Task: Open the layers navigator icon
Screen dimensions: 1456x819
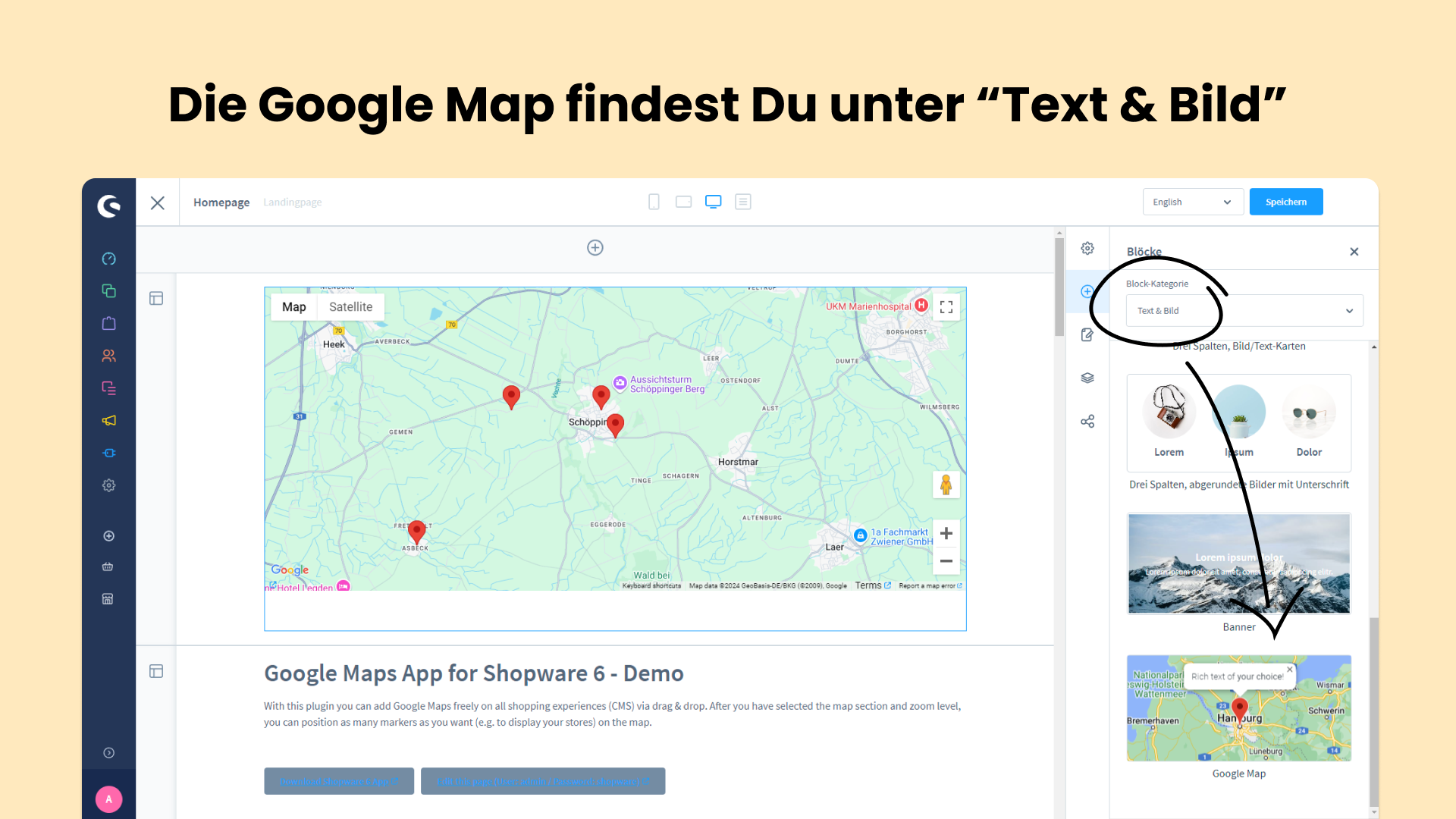Action: tap(1087, 378)
